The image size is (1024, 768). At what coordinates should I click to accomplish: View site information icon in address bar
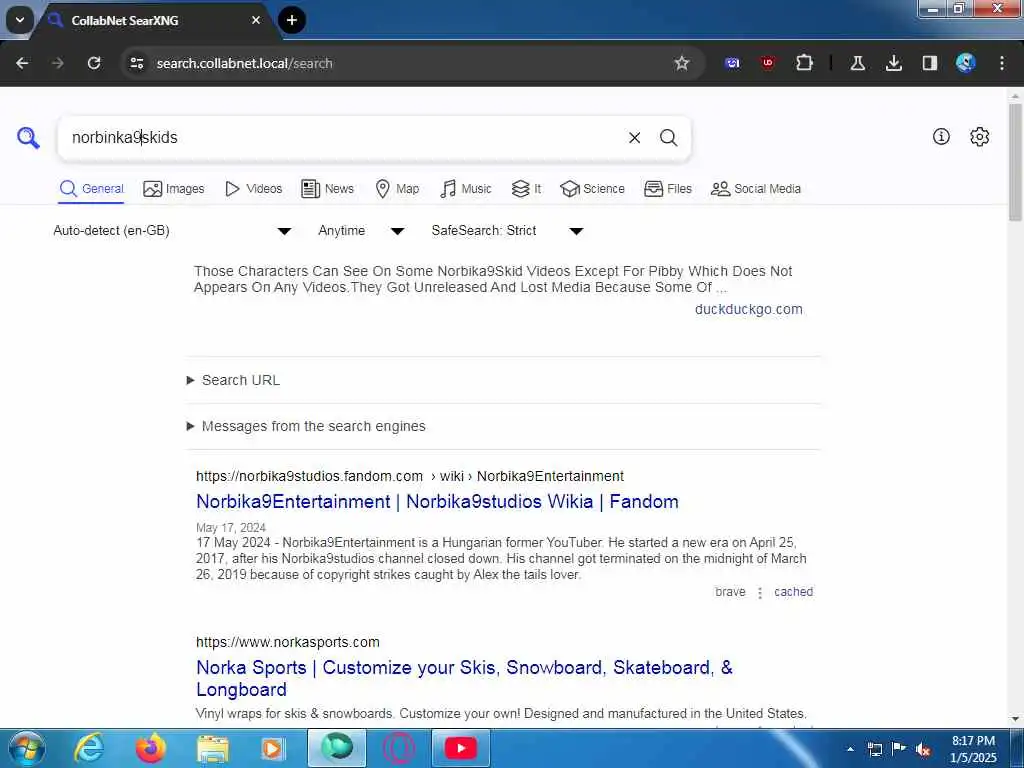(136, 63)
